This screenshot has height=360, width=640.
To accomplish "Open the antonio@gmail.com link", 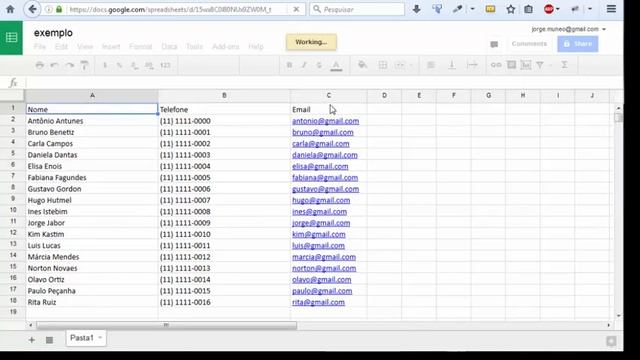I will pos(325,121).
